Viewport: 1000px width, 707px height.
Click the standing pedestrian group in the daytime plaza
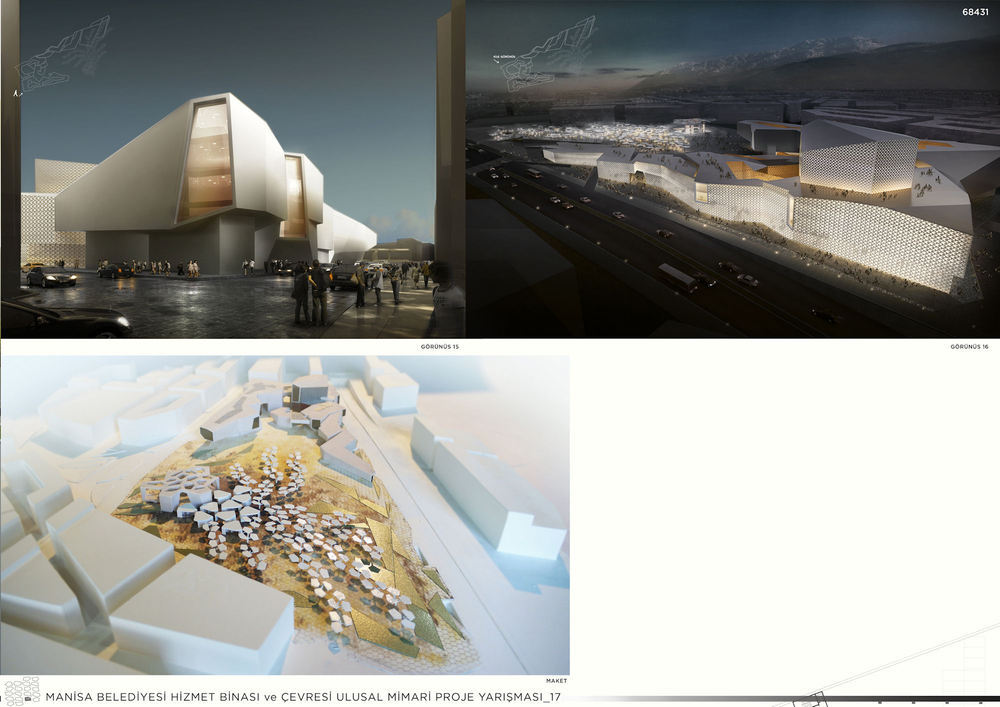[x=311, y=293]
